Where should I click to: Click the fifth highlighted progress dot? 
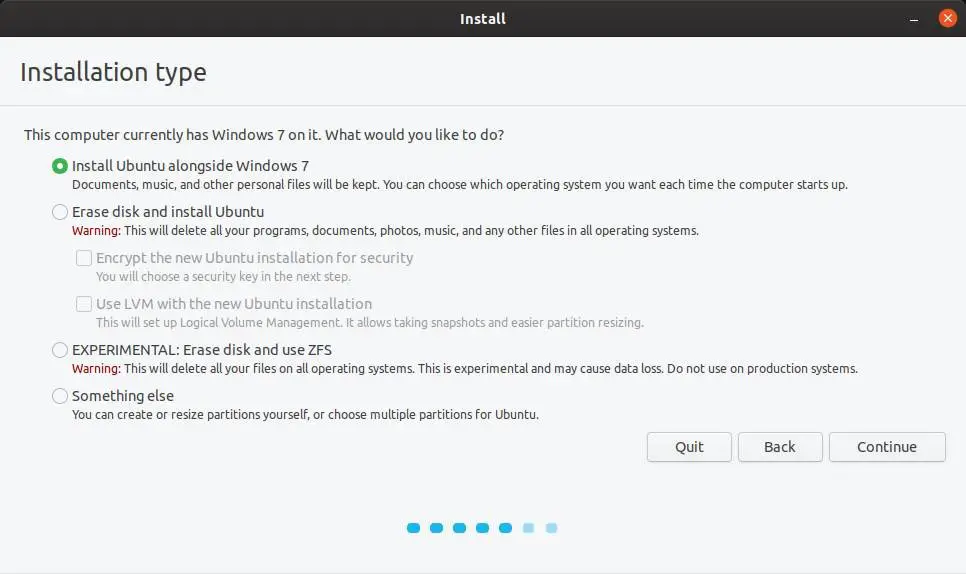(506, 528)
